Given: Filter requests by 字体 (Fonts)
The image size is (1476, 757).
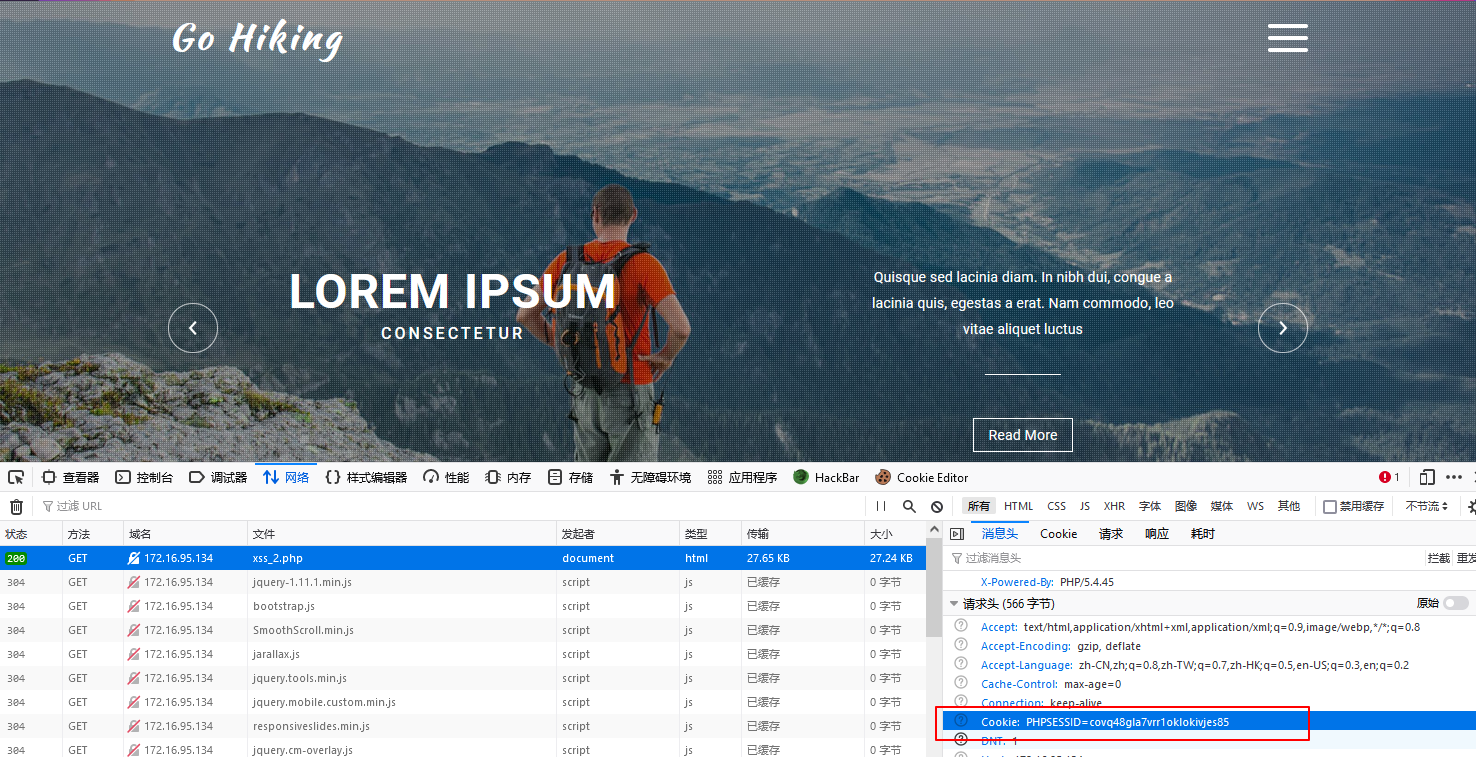Looking at the screenshot, I should tap(1150, 507).
